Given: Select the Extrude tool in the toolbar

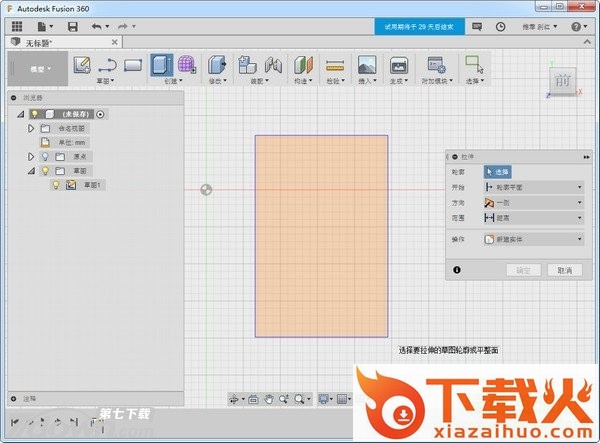Looking at the screenshot, I should point(161,65).
